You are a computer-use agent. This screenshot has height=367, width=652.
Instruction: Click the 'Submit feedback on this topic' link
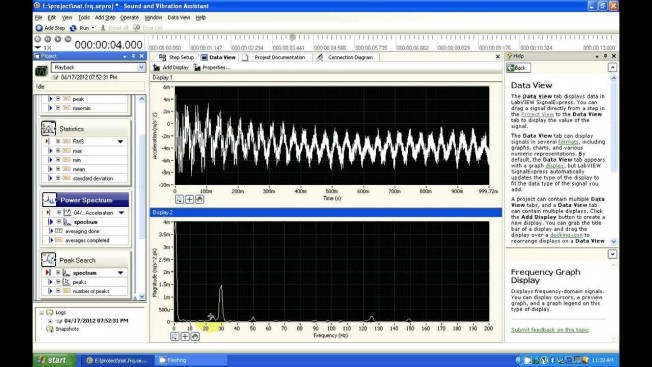coord(550,330)
